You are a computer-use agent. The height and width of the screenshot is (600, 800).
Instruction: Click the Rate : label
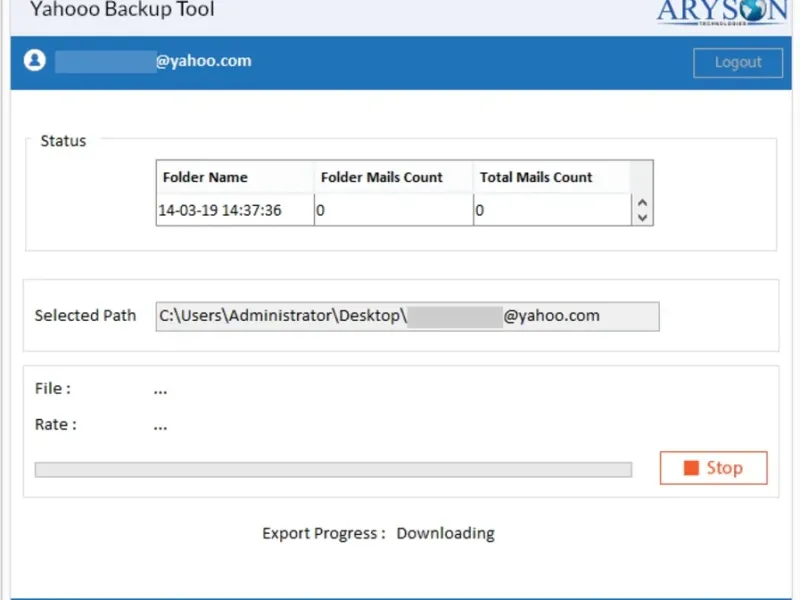pyautogui.click(x=56, y=424)
